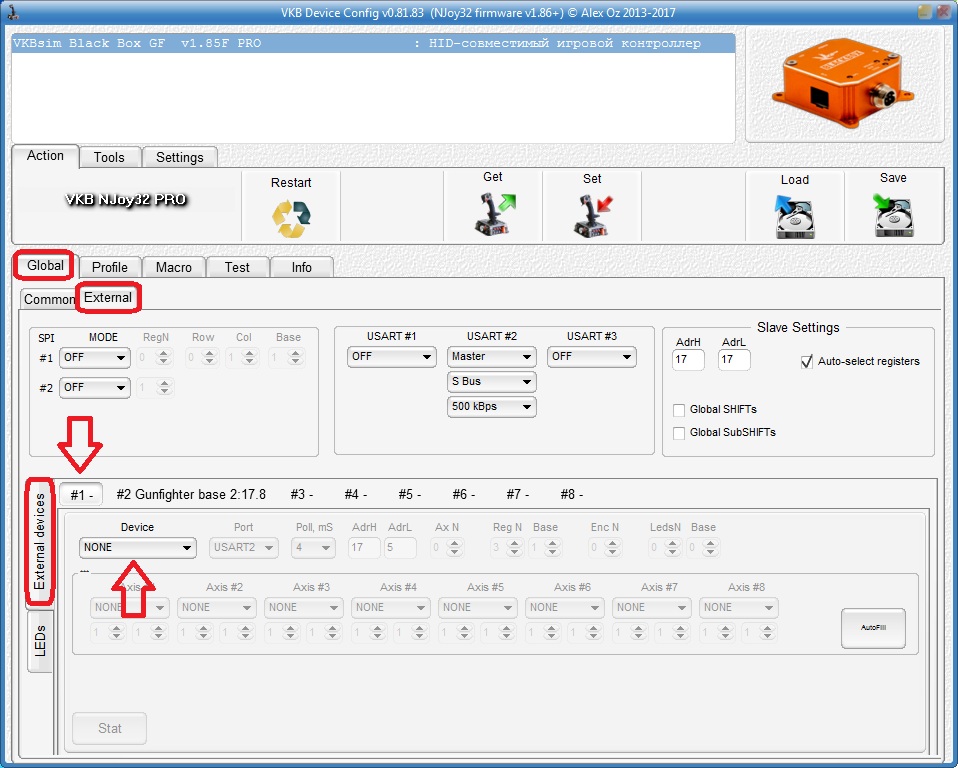958x768 pixels.
Task: Click the Restart recycle icon
Action: pos(291,217)
